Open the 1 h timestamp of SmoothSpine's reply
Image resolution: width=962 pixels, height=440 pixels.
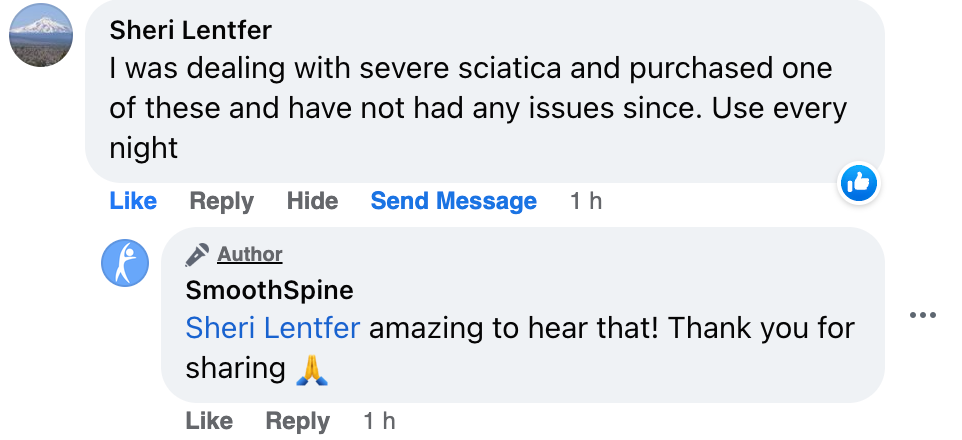pos(379,421)
